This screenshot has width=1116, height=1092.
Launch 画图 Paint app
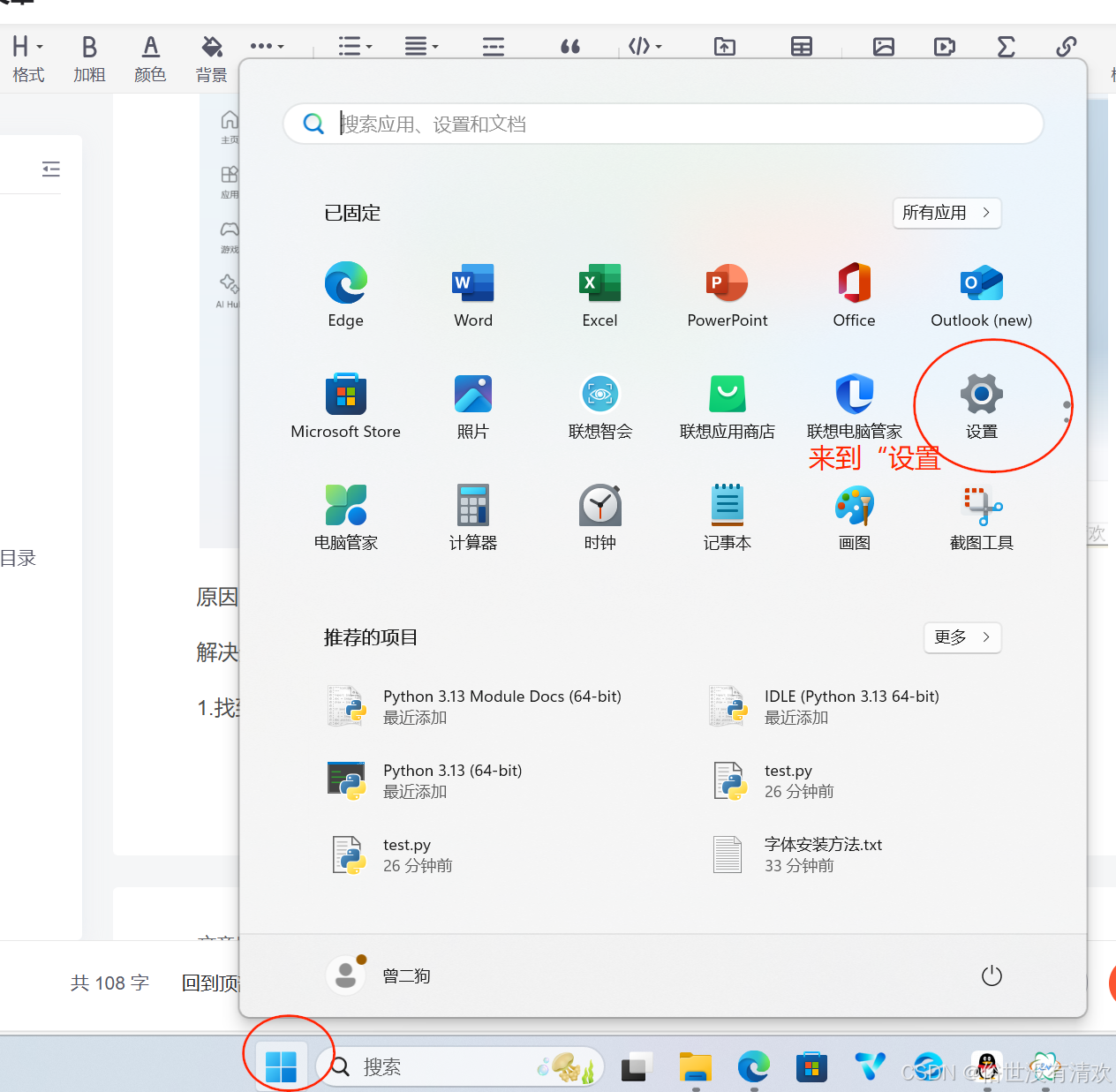pos(854,517)
